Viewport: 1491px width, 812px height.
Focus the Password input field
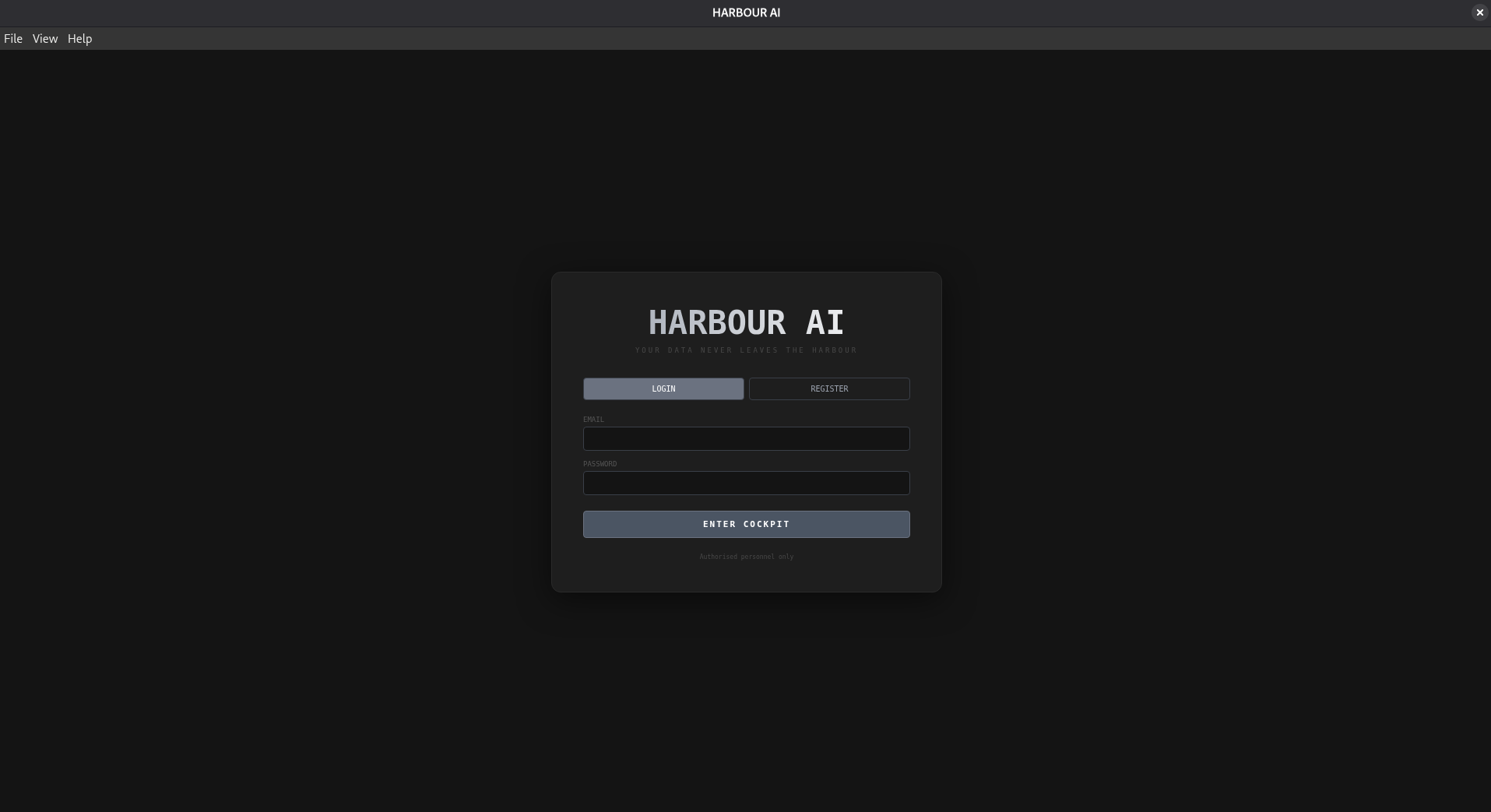[746, 483]
